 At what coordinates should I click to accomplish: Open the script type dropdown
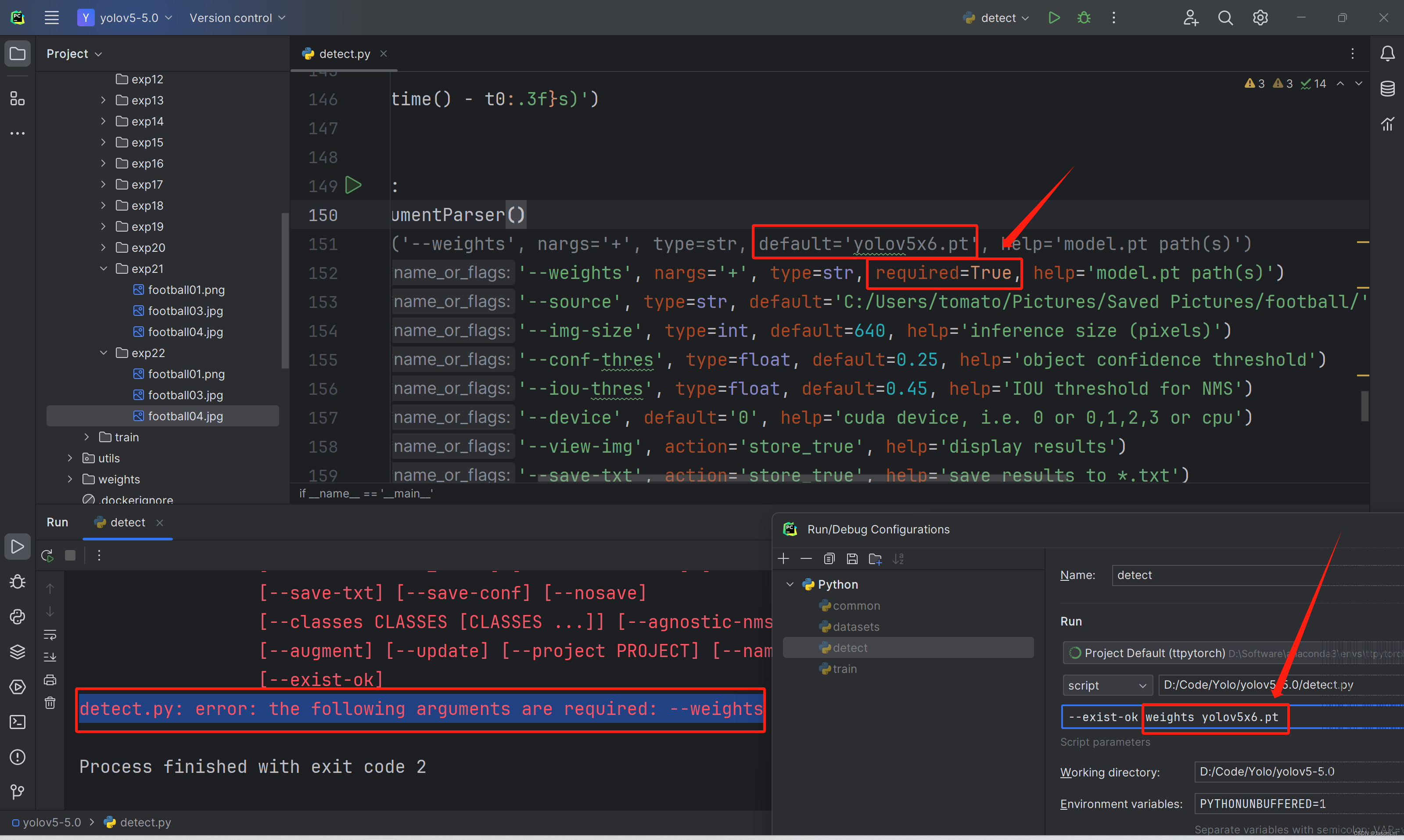pyautogui.click(x=1107, y=686)
